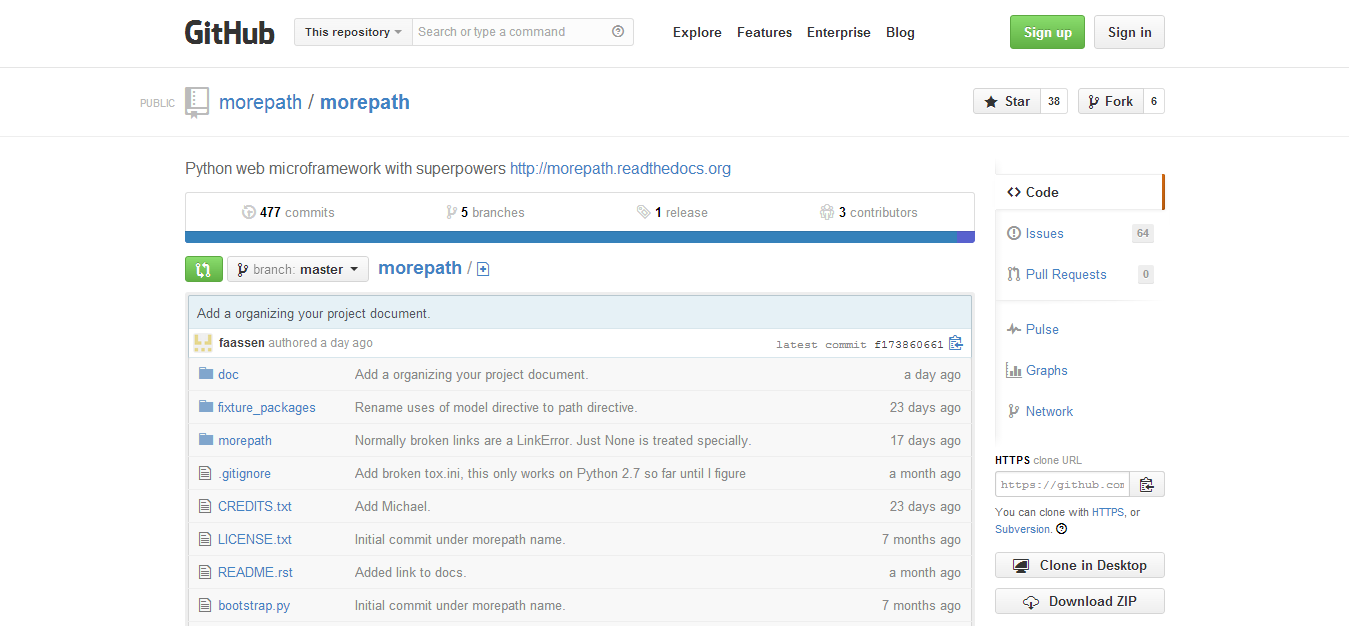Open the 'Add Michael.' commit message link
The width and height of the screenshot is (1349, 626).
point(392,506)
